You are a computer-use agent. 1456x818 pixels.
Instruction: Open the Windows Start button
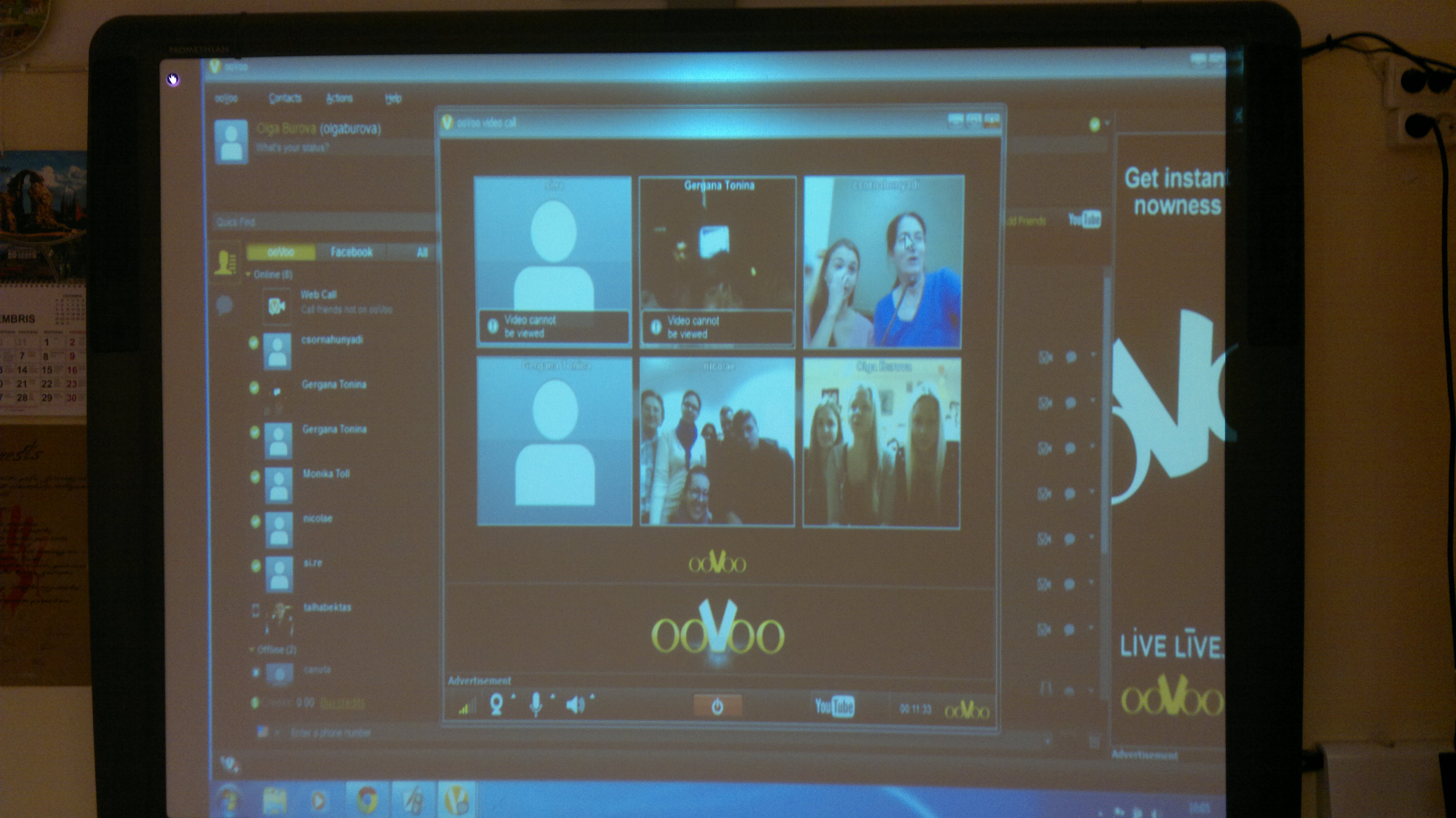tap(228, 801)
